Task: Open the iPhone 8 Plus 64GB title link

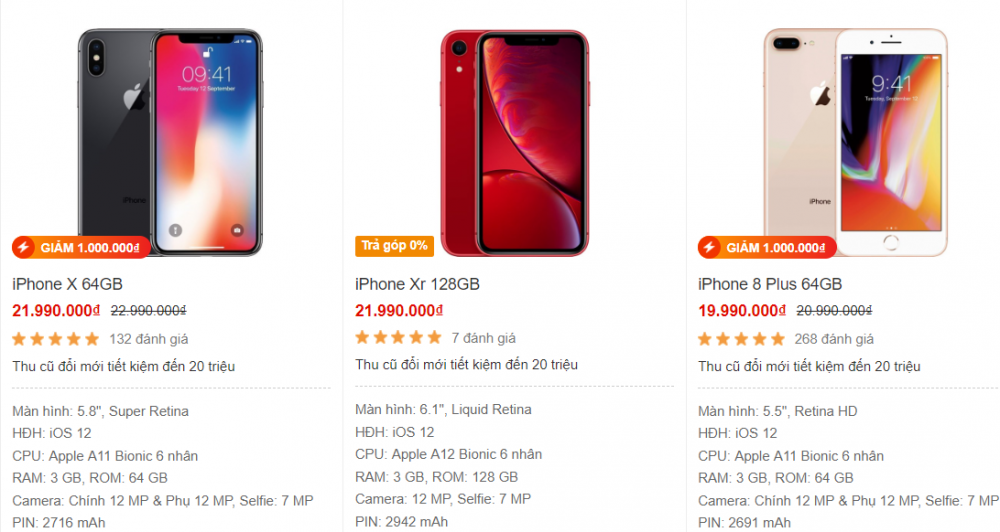Action: point(770,284)
